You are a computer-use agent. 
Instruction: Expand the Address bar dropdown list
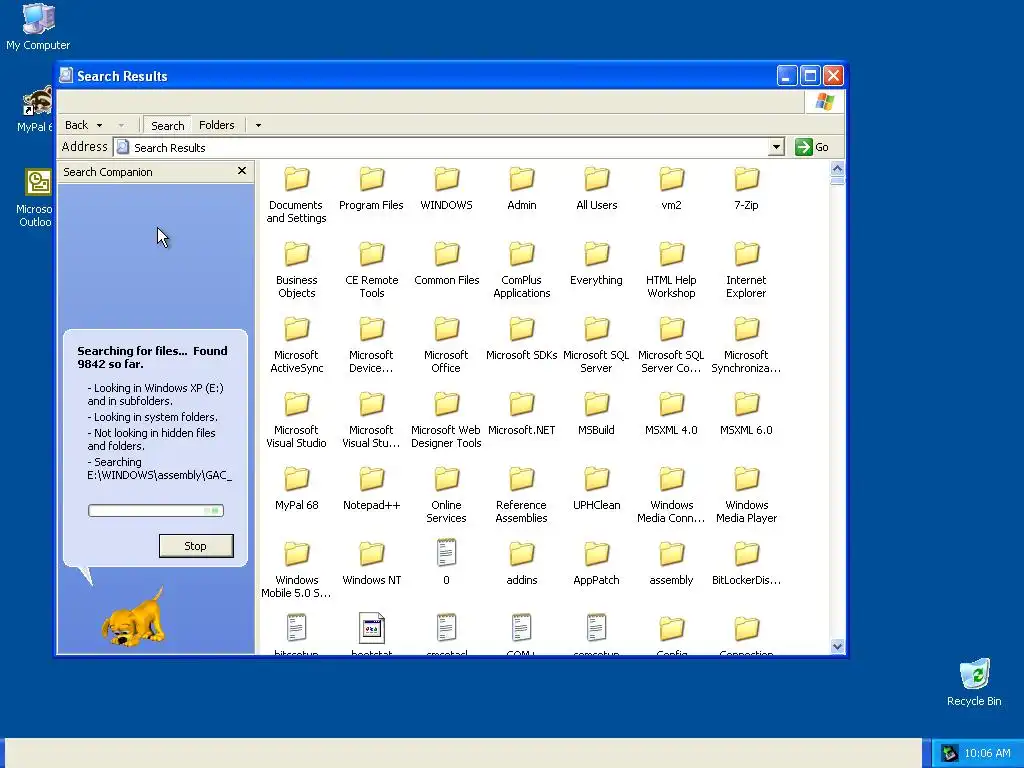[x=776, y=147]
